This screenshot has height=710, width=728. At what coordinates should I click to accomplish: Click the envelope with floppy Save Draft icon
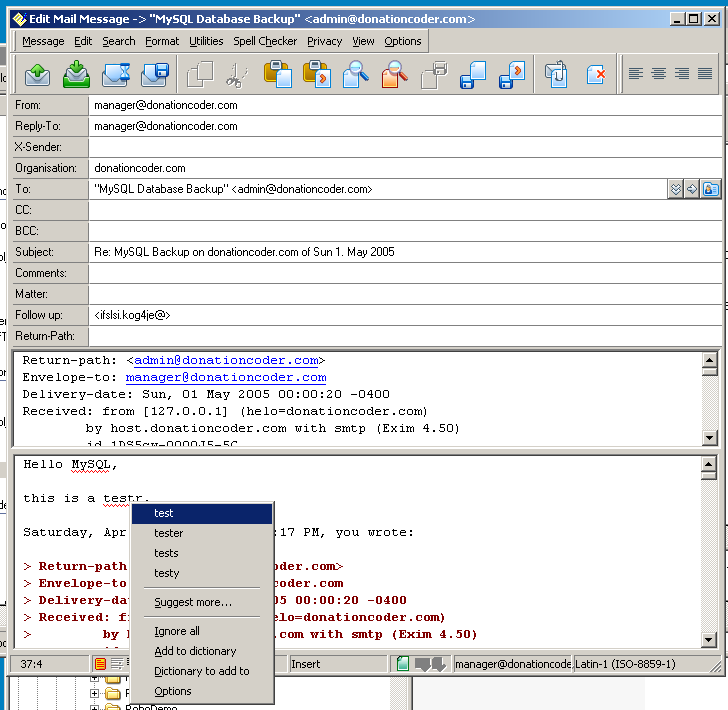click(x=155, y=74)
